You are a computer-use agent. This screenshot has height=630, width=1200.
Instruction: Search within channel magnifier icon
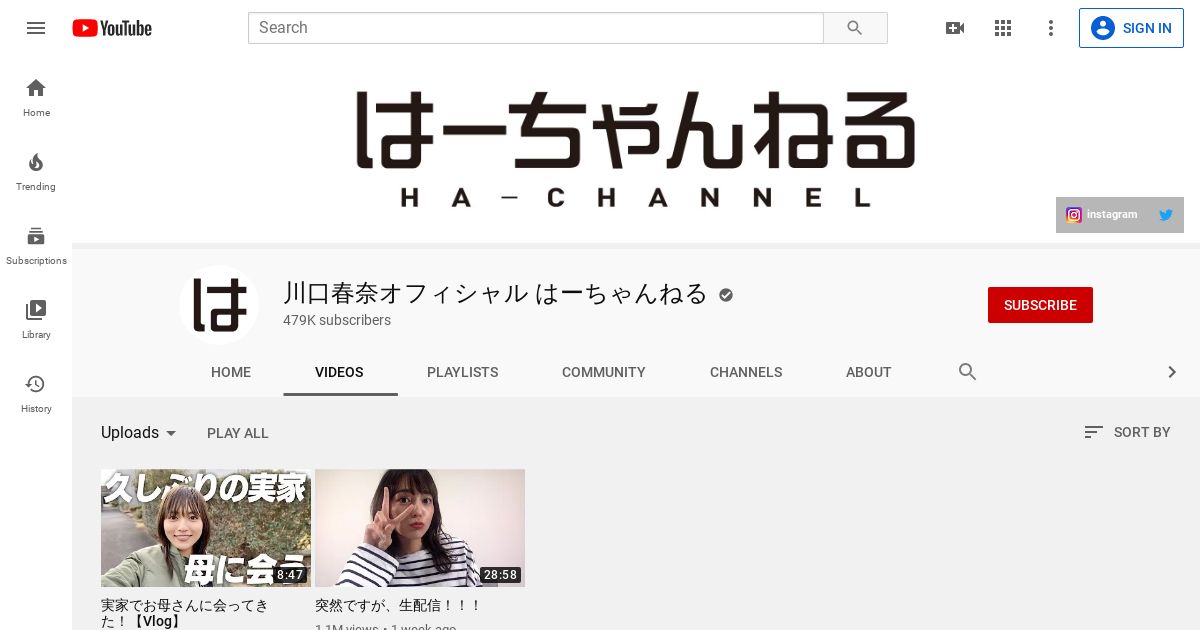click(967, 372)
